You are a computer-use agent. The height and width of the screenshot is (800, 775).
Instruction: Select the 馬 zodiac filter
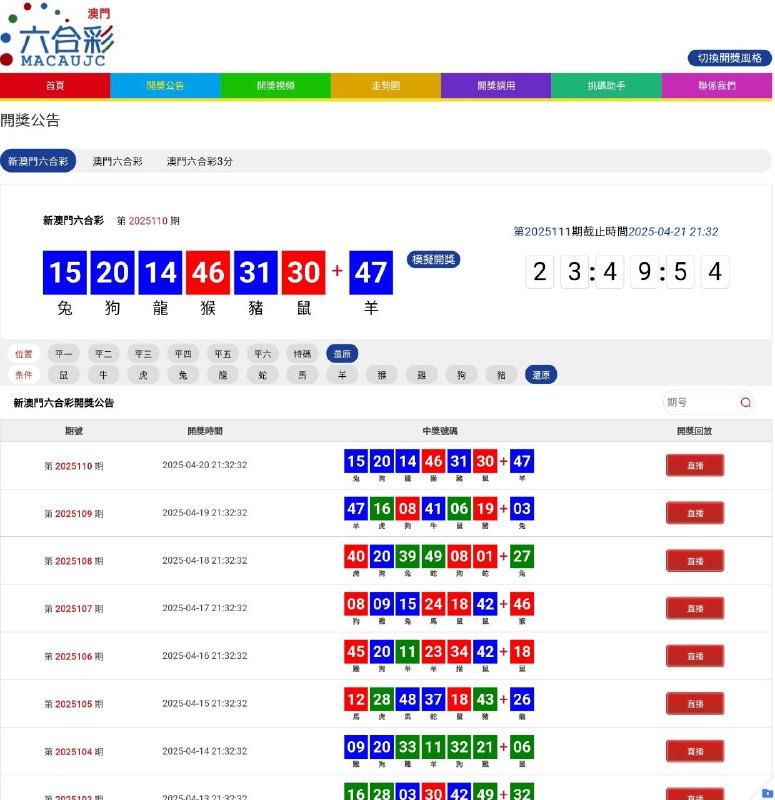point(302,375)
